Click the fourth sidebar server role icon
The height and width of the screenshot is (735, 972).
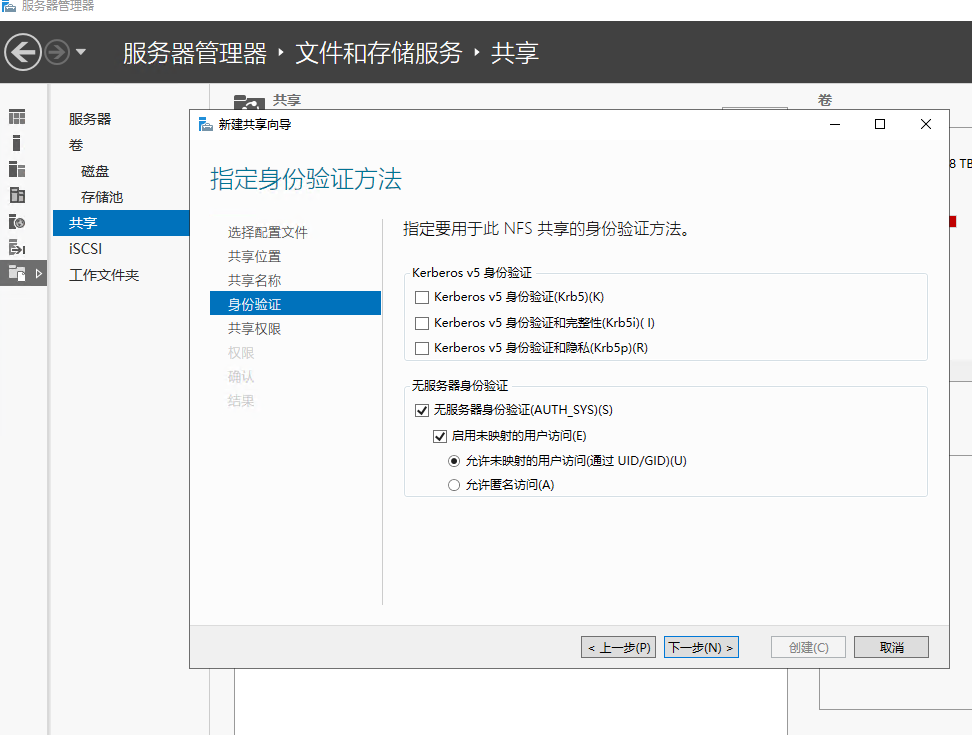click(17, 195)
